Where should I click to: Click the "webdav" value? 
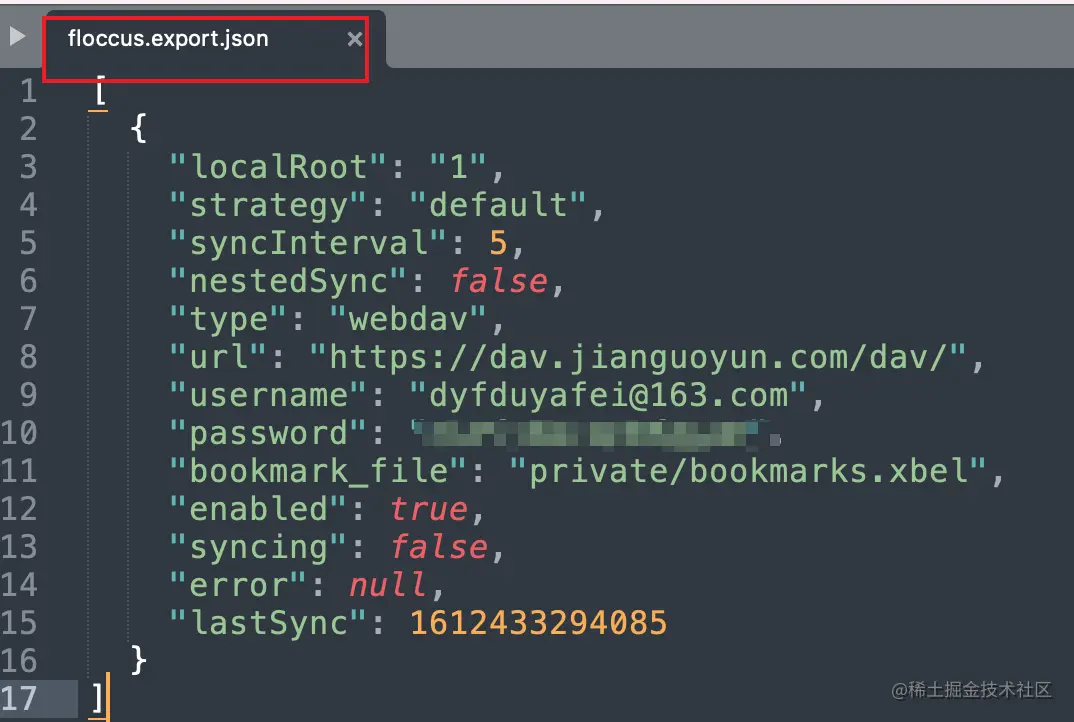(x=409, y=319)
